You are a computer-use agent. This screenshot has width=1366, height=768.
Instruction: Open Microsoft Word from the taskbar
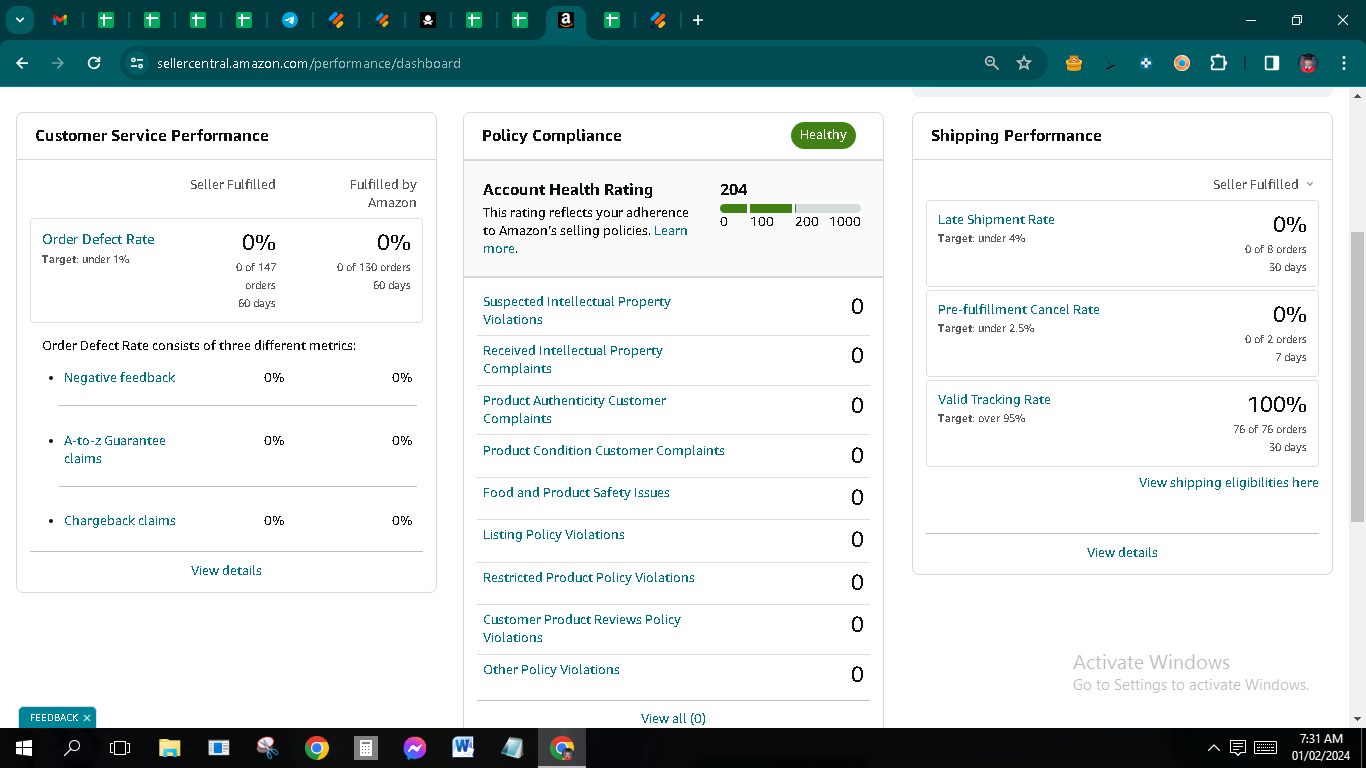(x=463, y=748)
